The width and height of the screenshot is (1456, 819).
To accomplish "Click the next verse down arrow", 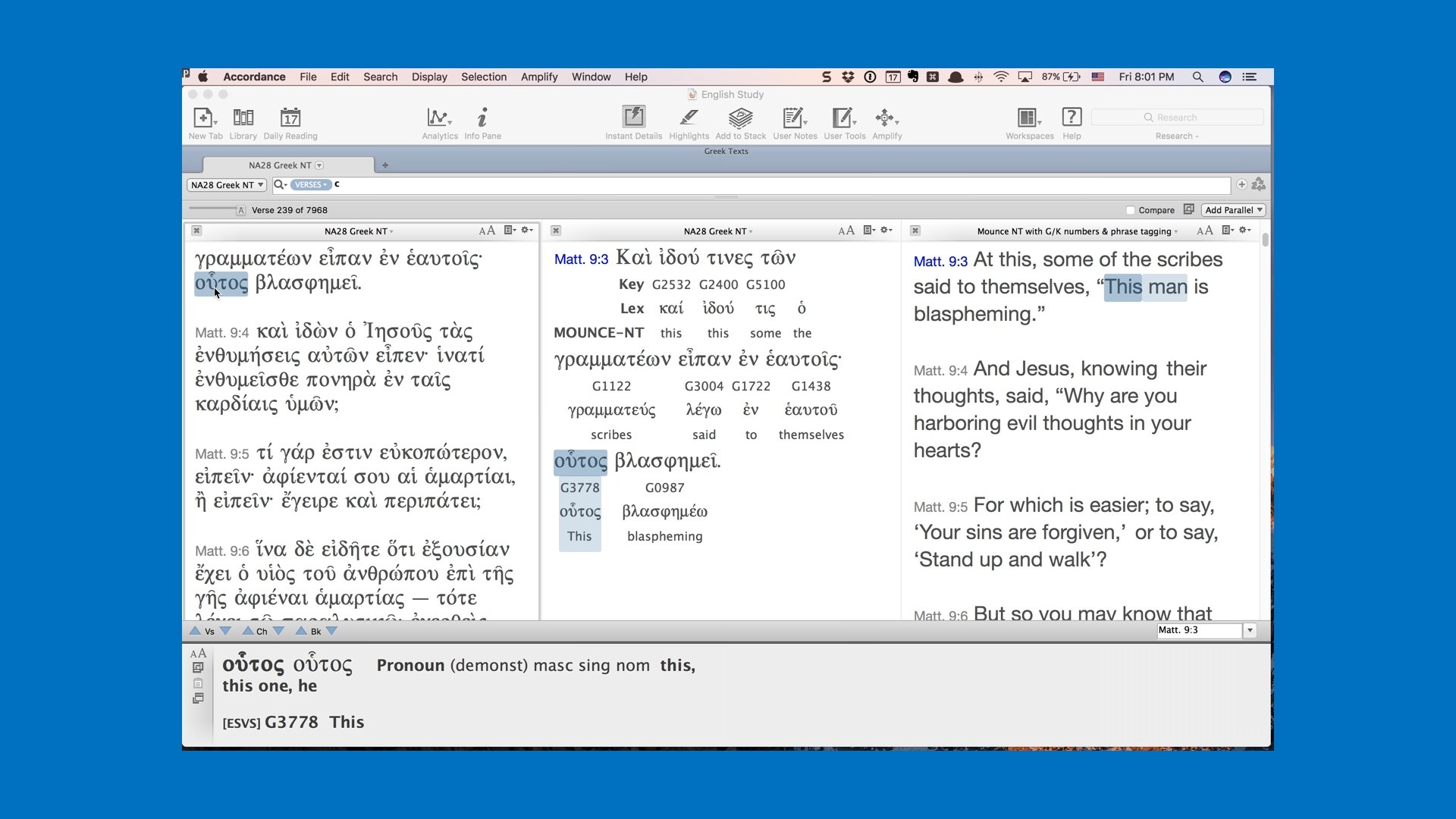I will [225, 631].
